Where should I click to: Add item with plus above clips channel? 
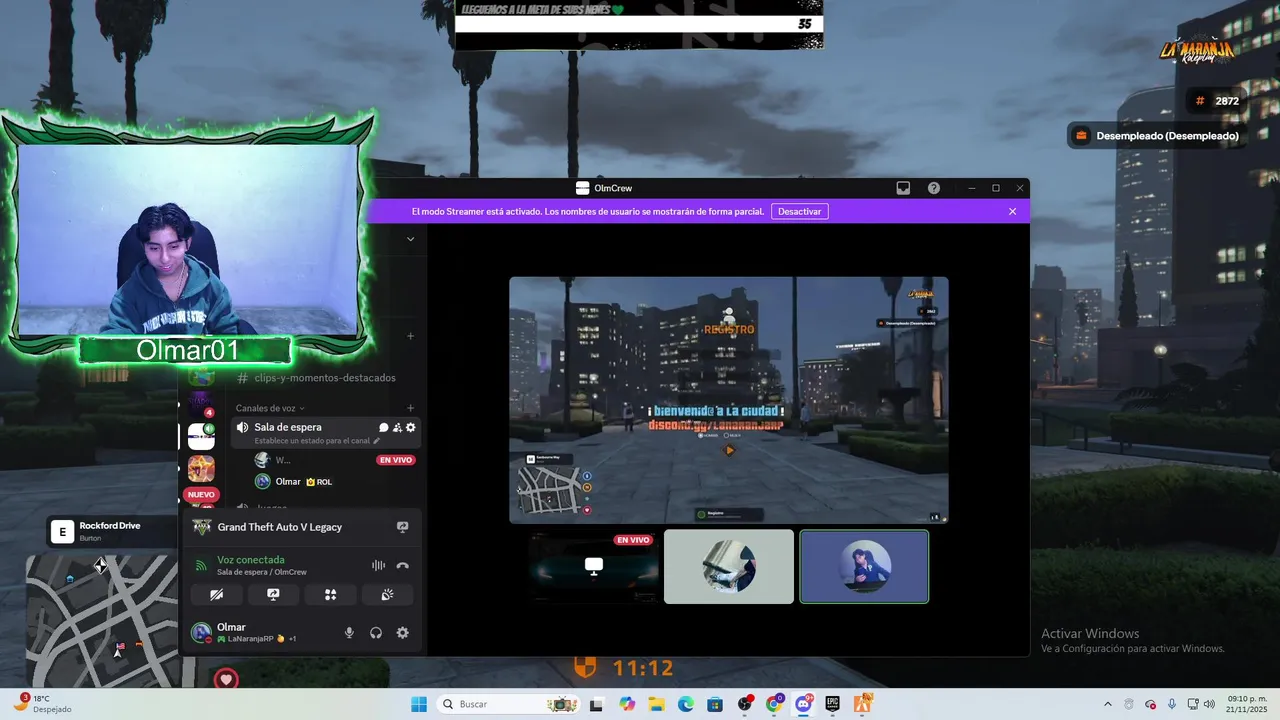pyautogui.click(x=410, y=336)
